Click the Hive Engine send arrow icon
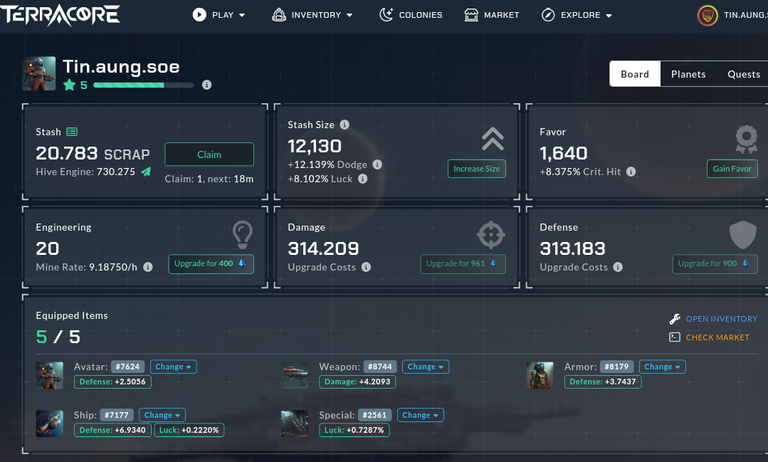 click(x=146, y=171)
